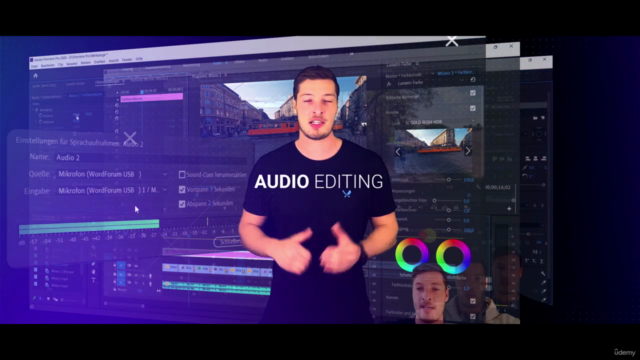Show the next Look preview arrow
Viewport: 640px width, 360px height.
(468, 151)
